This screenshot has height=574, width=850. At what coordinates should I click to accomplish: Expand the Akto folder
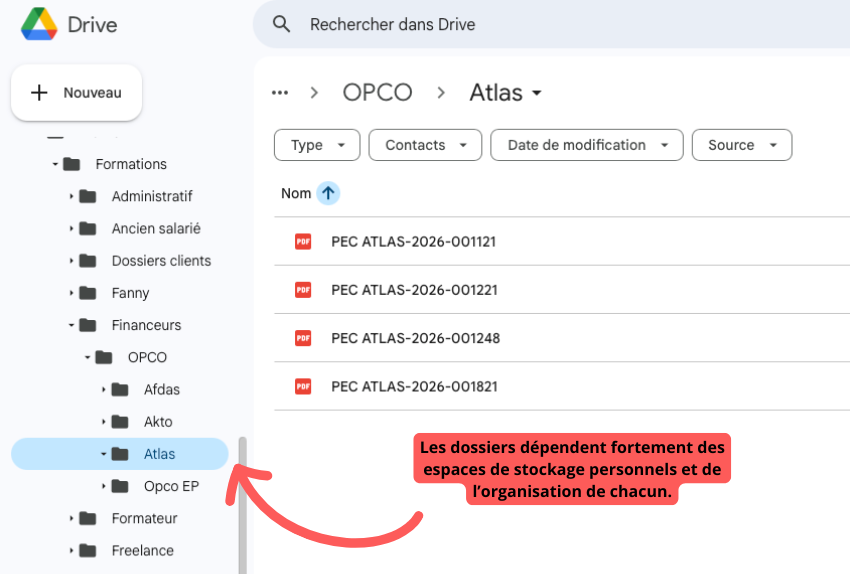[104, 422]
